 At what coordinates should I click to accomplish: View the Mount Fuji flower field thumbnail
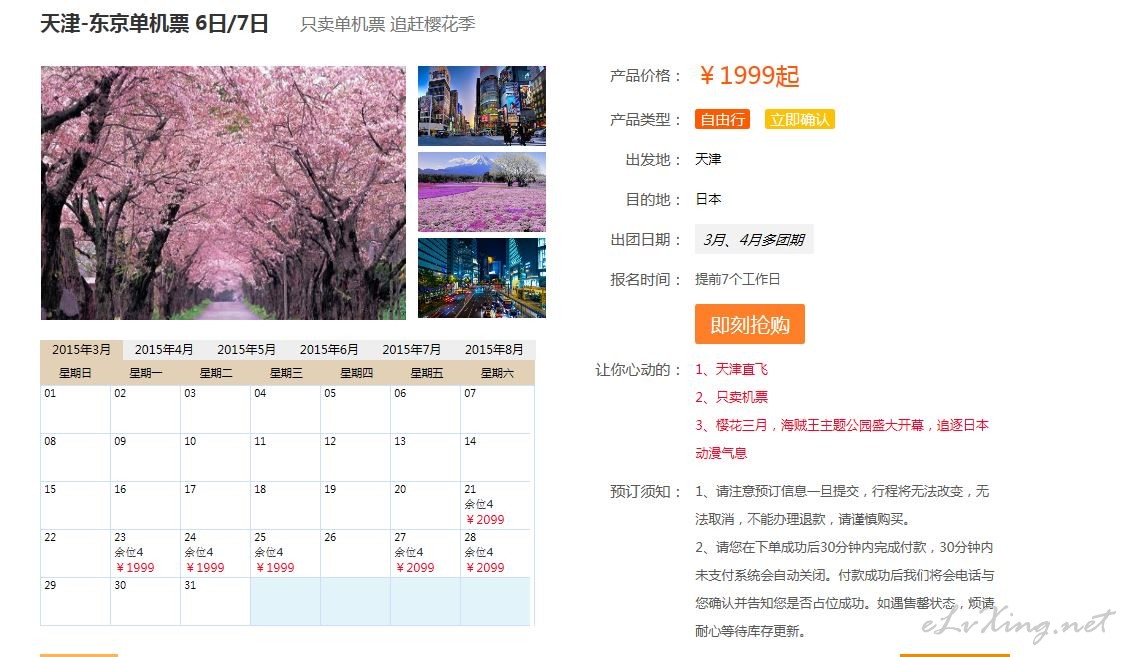pyautogui.click(x=482, y=192)
